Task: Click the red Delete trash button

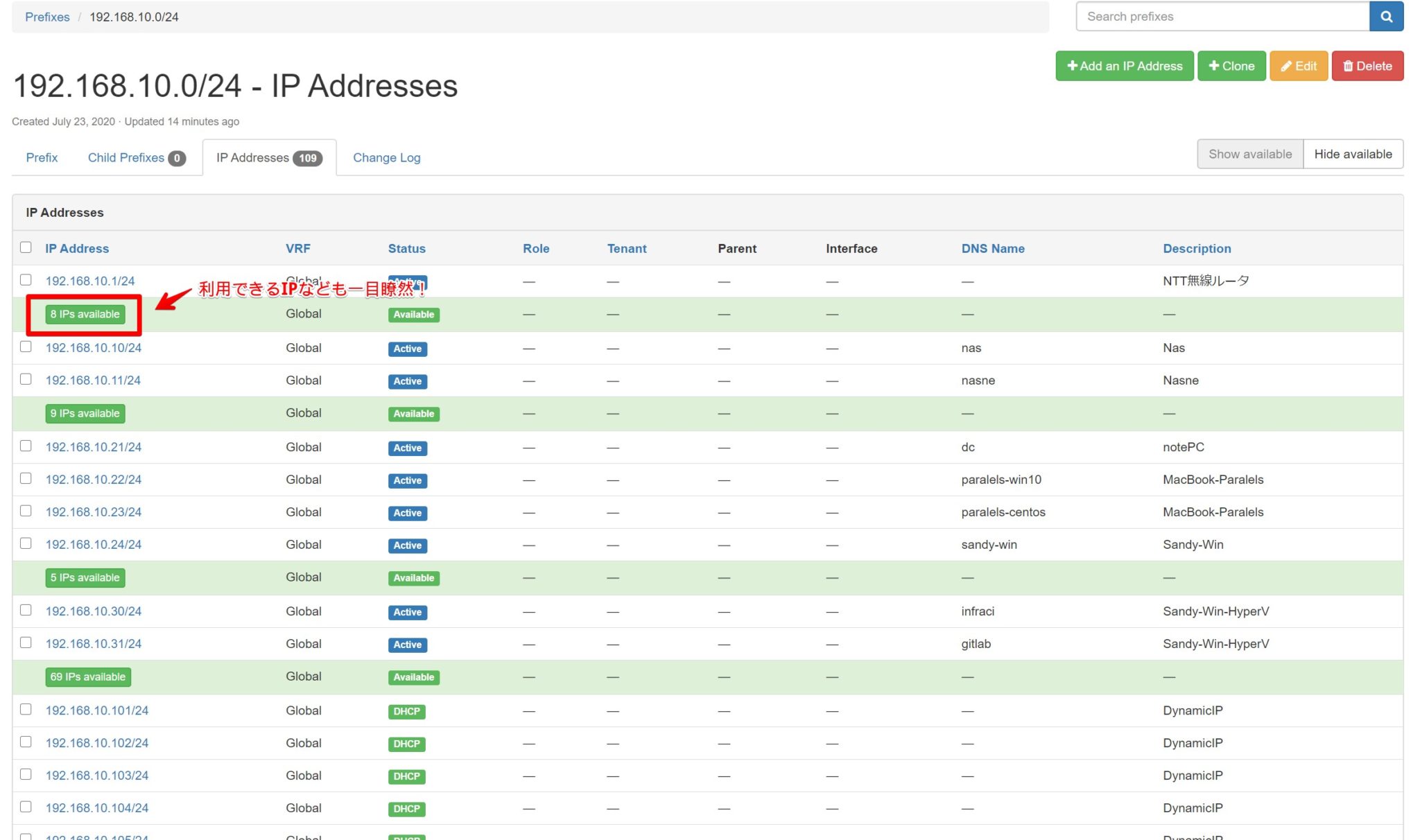Action: click(1367, 66)
